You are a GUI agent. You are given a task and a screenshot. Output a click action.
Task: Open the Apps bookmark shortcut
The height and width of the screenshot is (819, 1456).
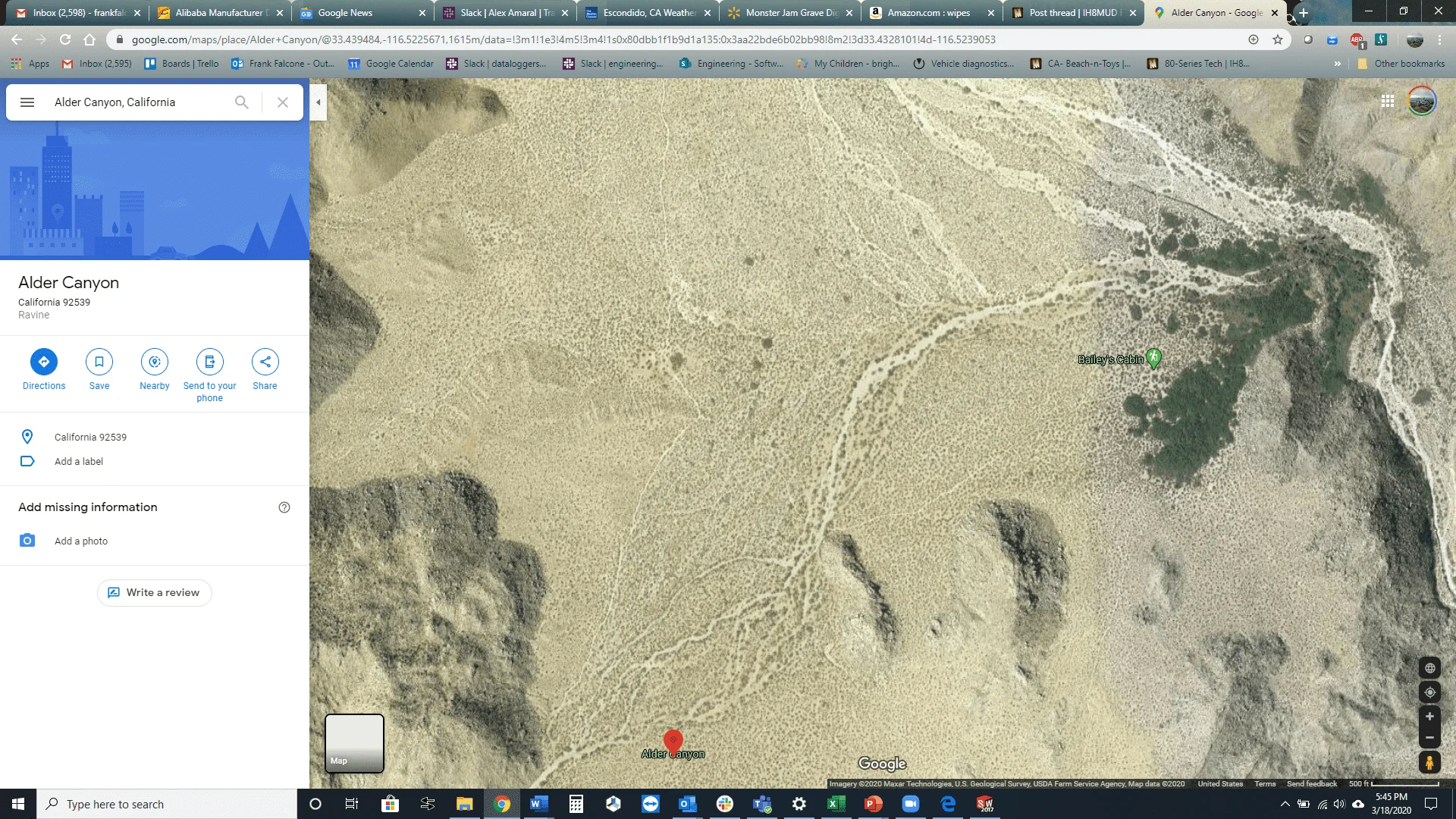pos(31,64)
